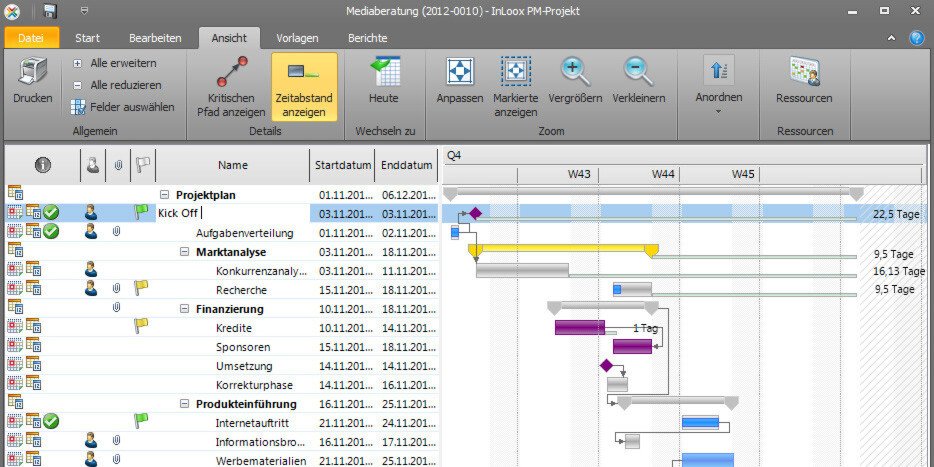Click the blue Internetauftritt Gantt bar

pos(700,422)
